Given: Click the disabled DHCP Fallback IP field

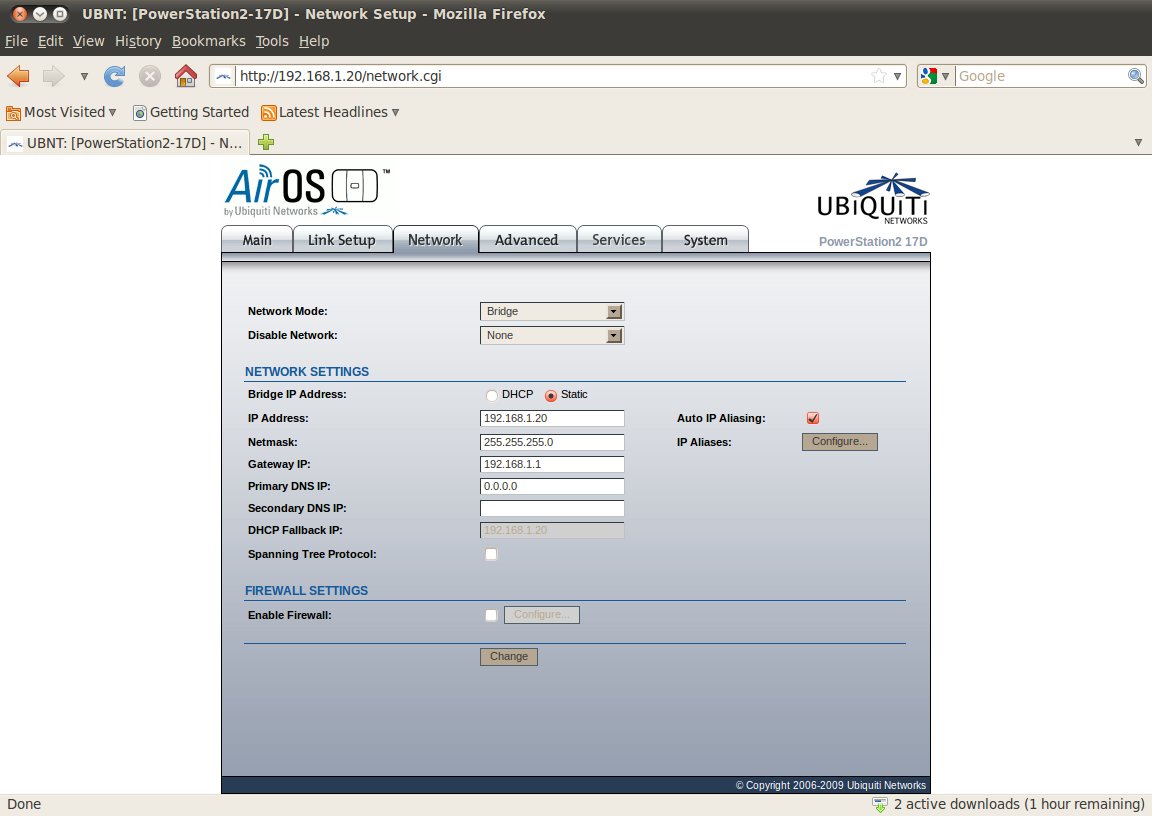Looking at the screenshot, I should click(x=552, y=530).
